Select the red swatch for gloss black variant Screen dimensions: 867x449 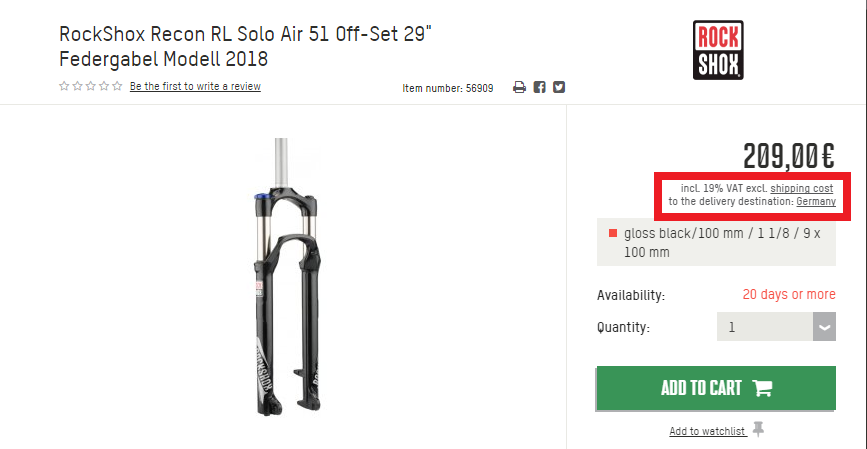pyautogui.click(x=612, y=234)
